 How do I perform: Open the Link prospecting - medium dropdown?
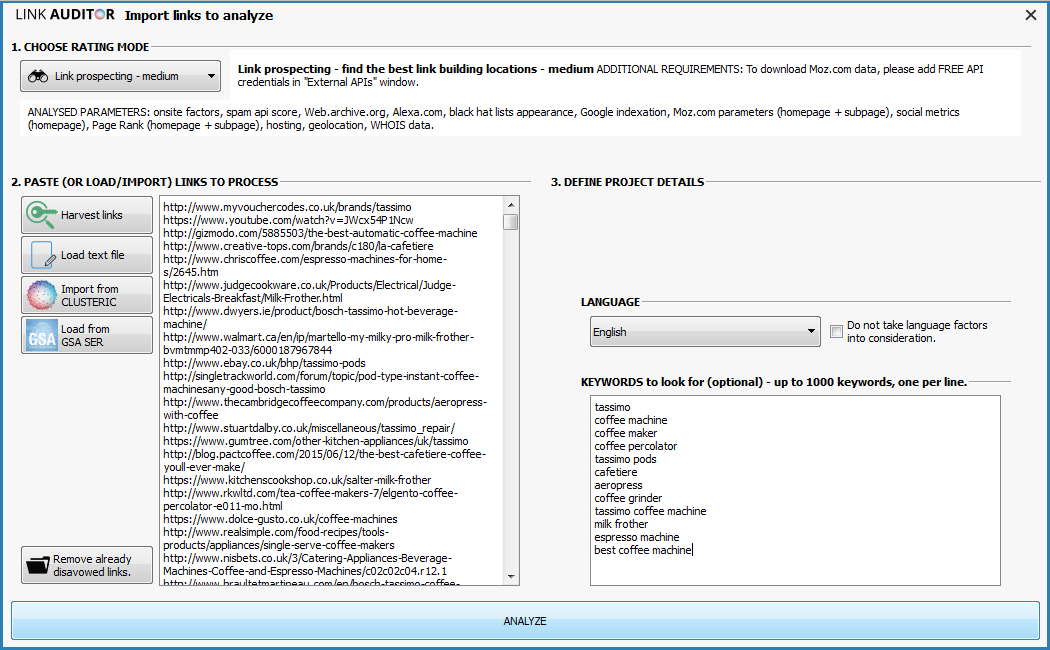121,76
